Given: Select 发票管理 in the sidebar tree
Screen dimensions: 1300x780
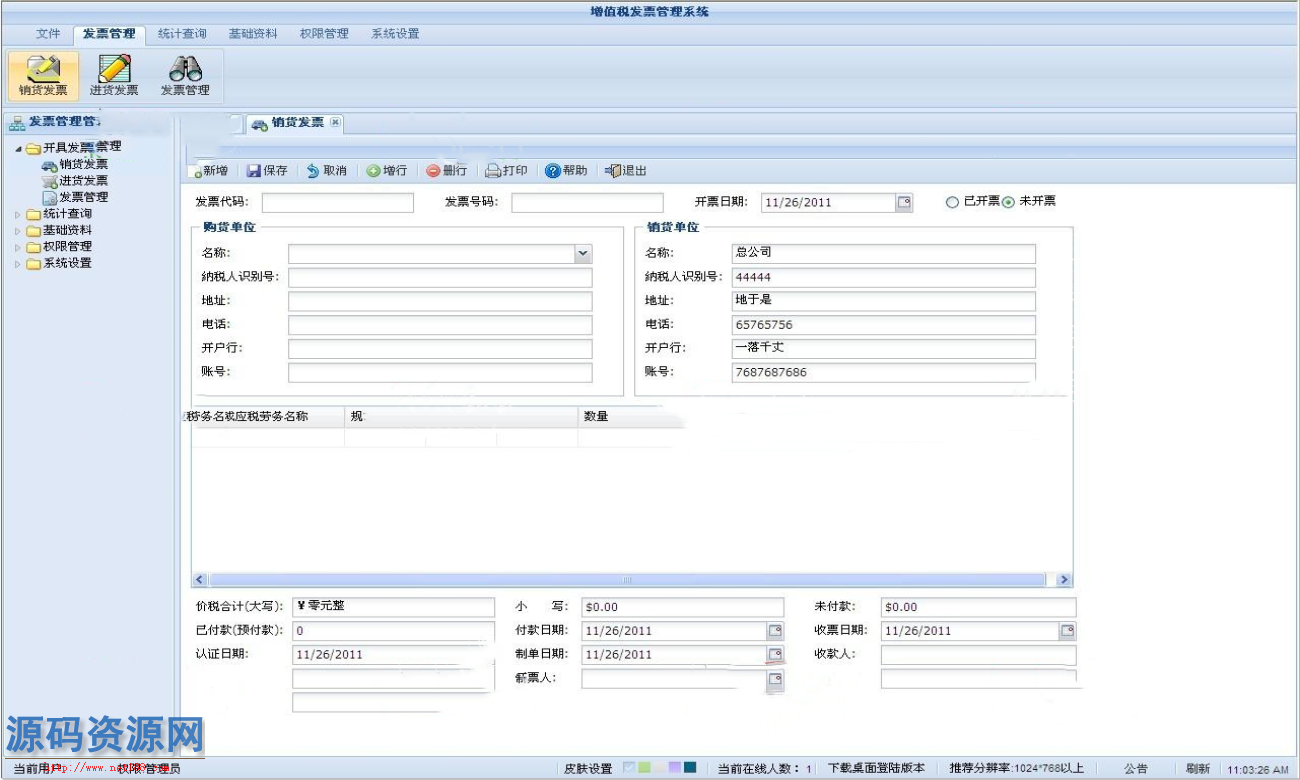Looking at the screenshot, I should [x=84, y=197].
